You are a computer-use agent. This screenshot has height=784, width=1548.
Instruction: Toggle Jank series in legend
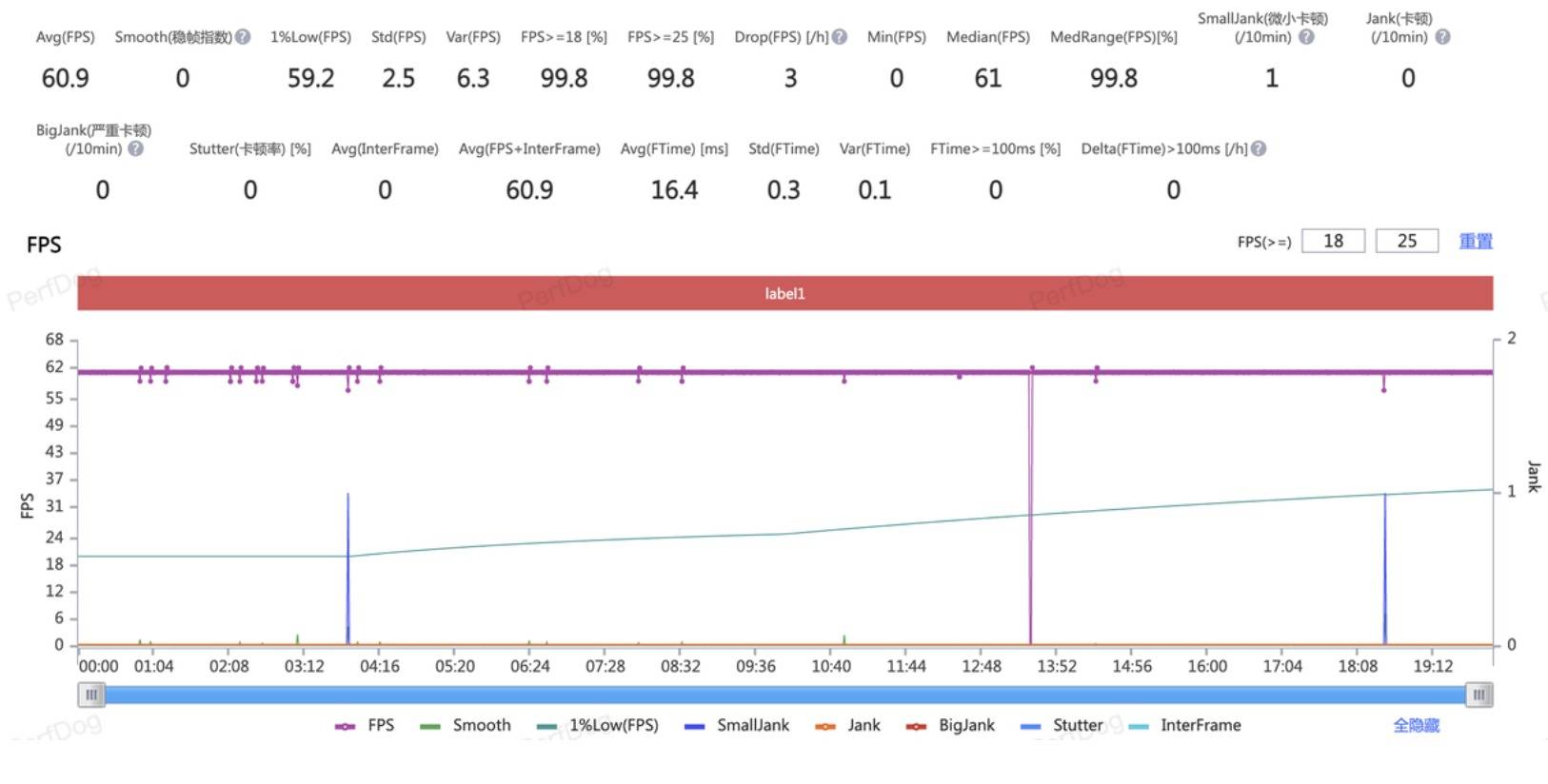pyautogui.click(x=847, y=725)
